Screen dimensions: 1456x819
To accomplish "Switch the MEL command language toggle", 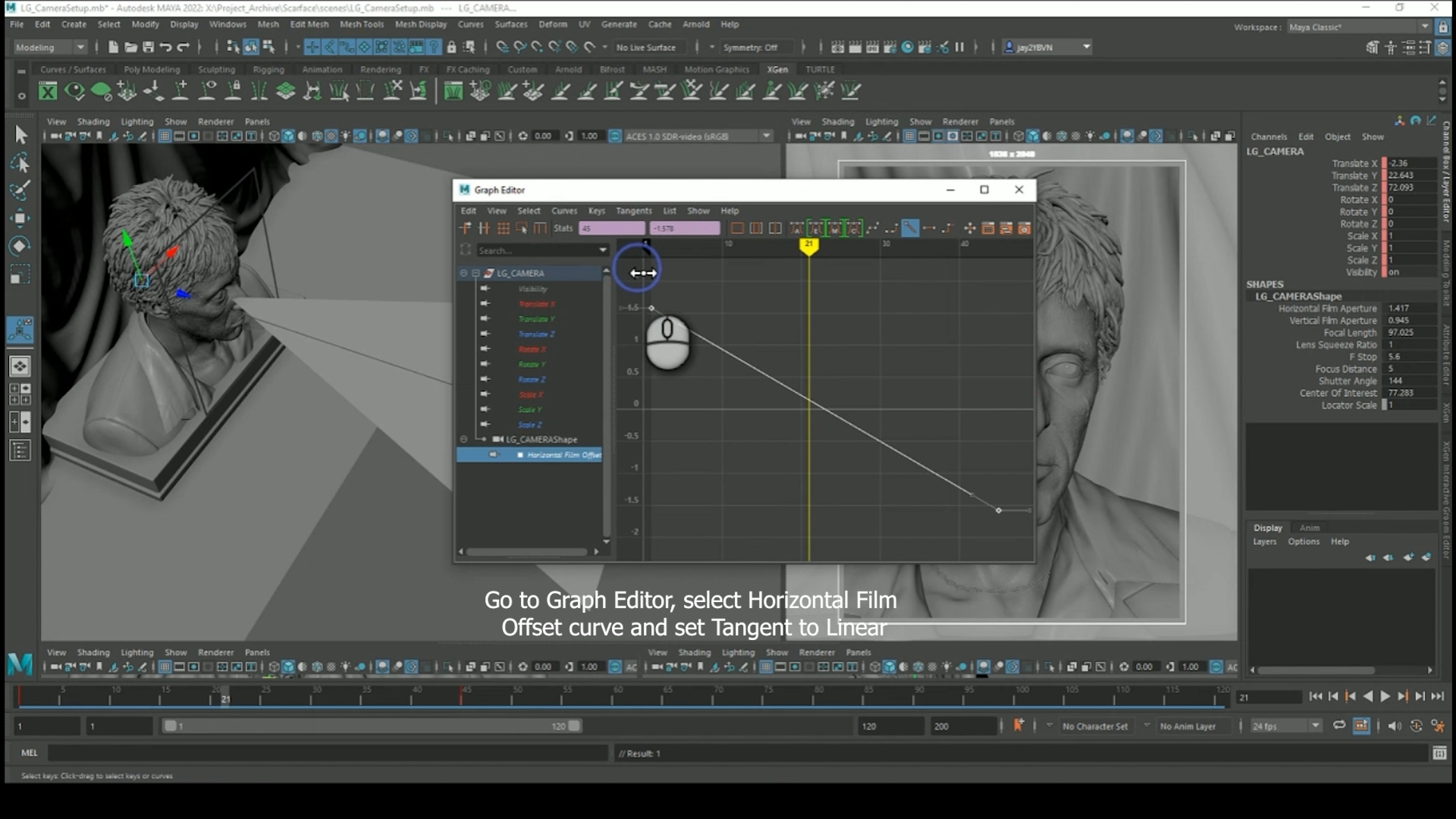I will point(29,753).
